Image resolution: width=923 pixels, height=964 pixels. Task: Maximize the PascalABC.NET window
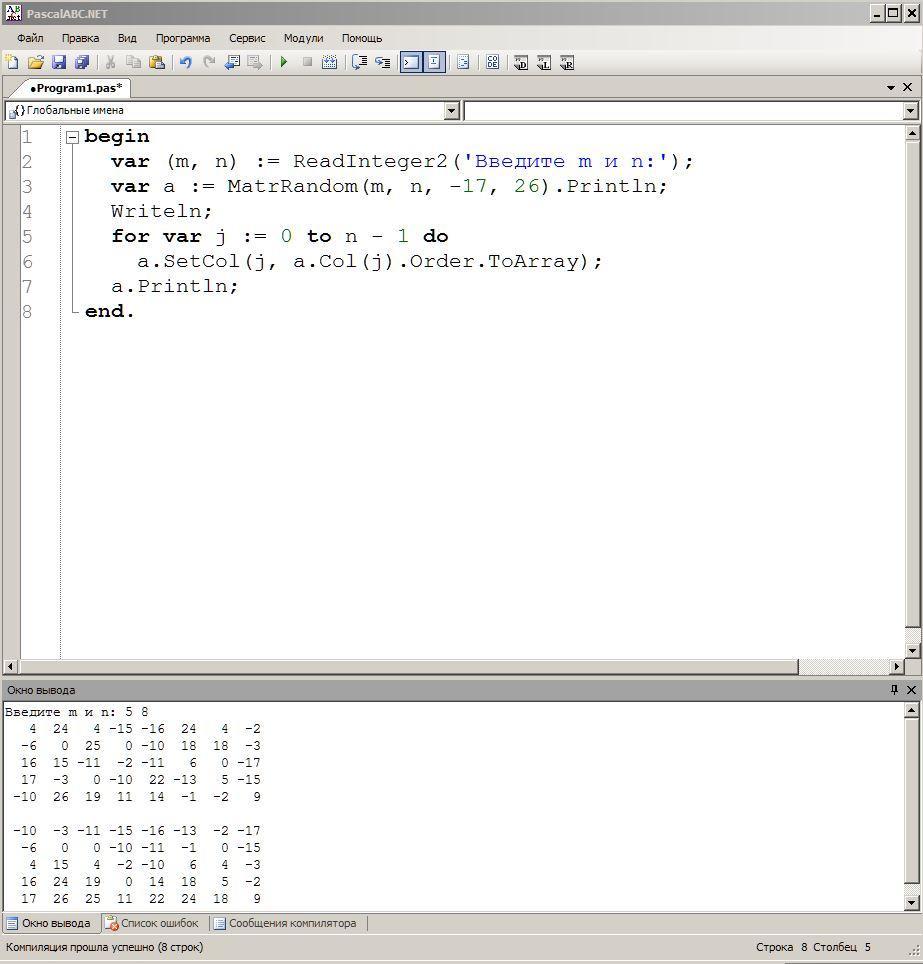pos(893,13)
